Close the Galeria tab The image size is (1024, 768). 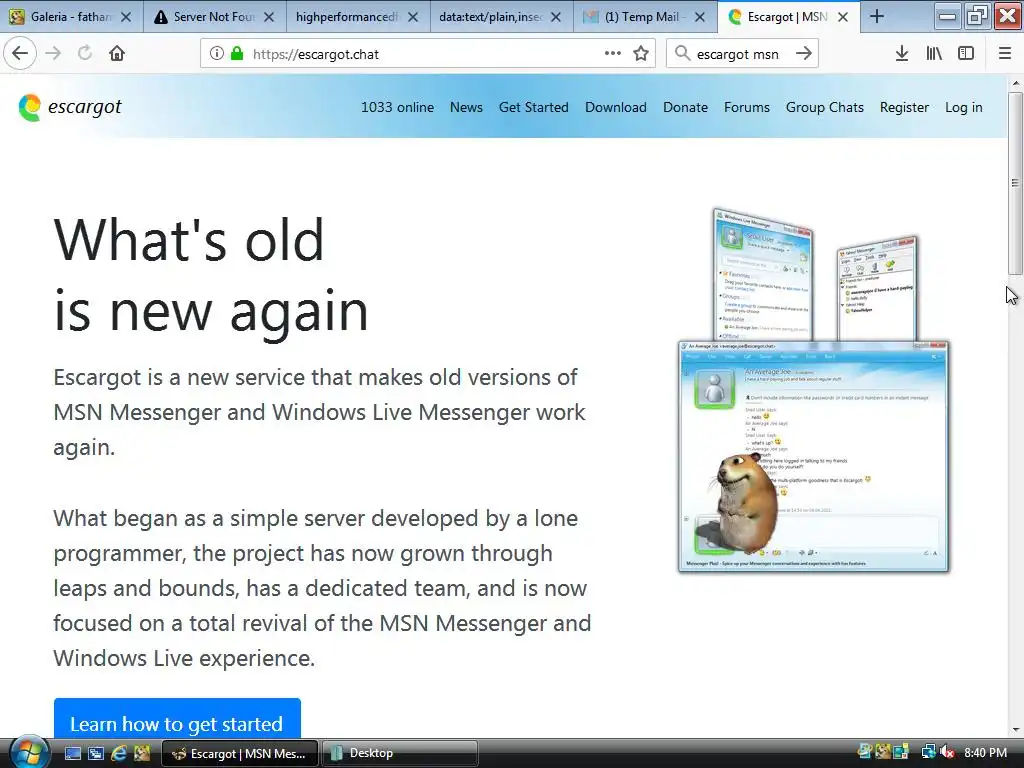(127, 17)
